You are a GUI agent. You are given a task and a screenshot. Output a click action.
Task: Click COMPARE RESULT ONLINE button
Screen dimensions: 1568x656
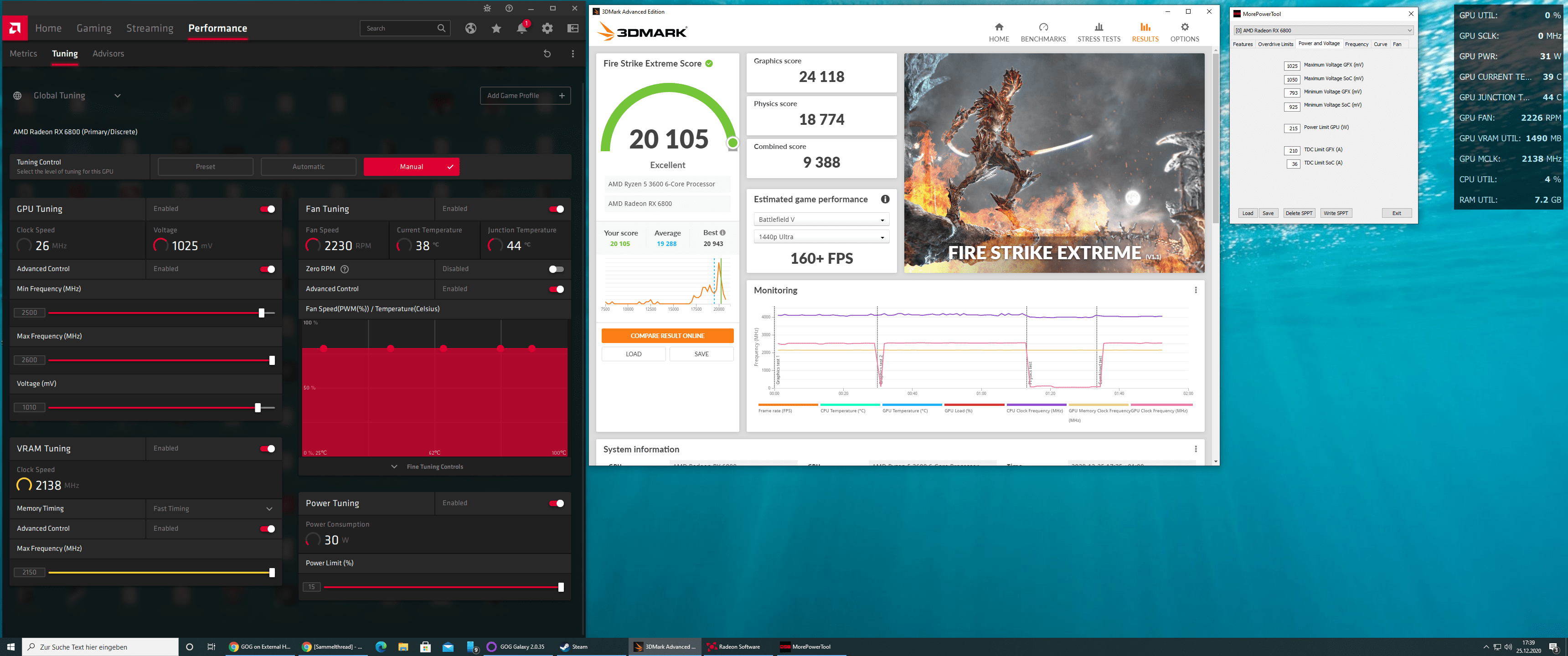667,336
